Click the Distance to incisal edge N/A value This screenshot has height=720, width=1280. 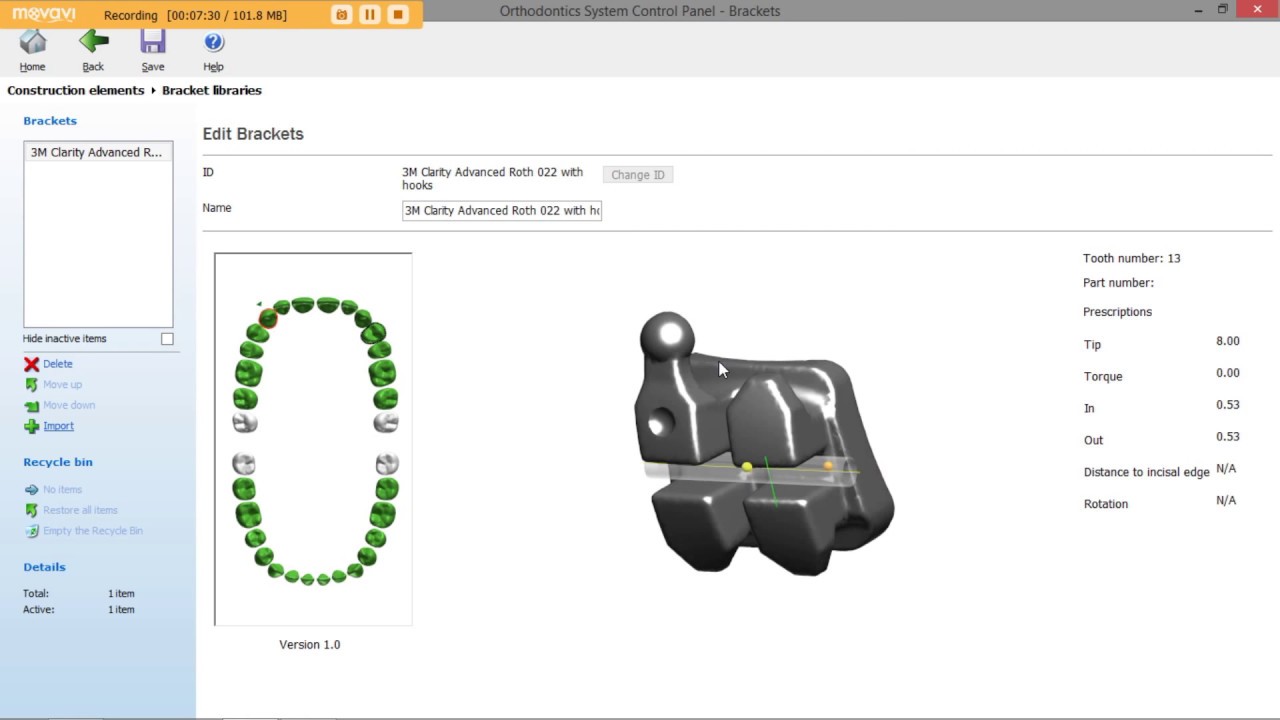click(1226, 469)
